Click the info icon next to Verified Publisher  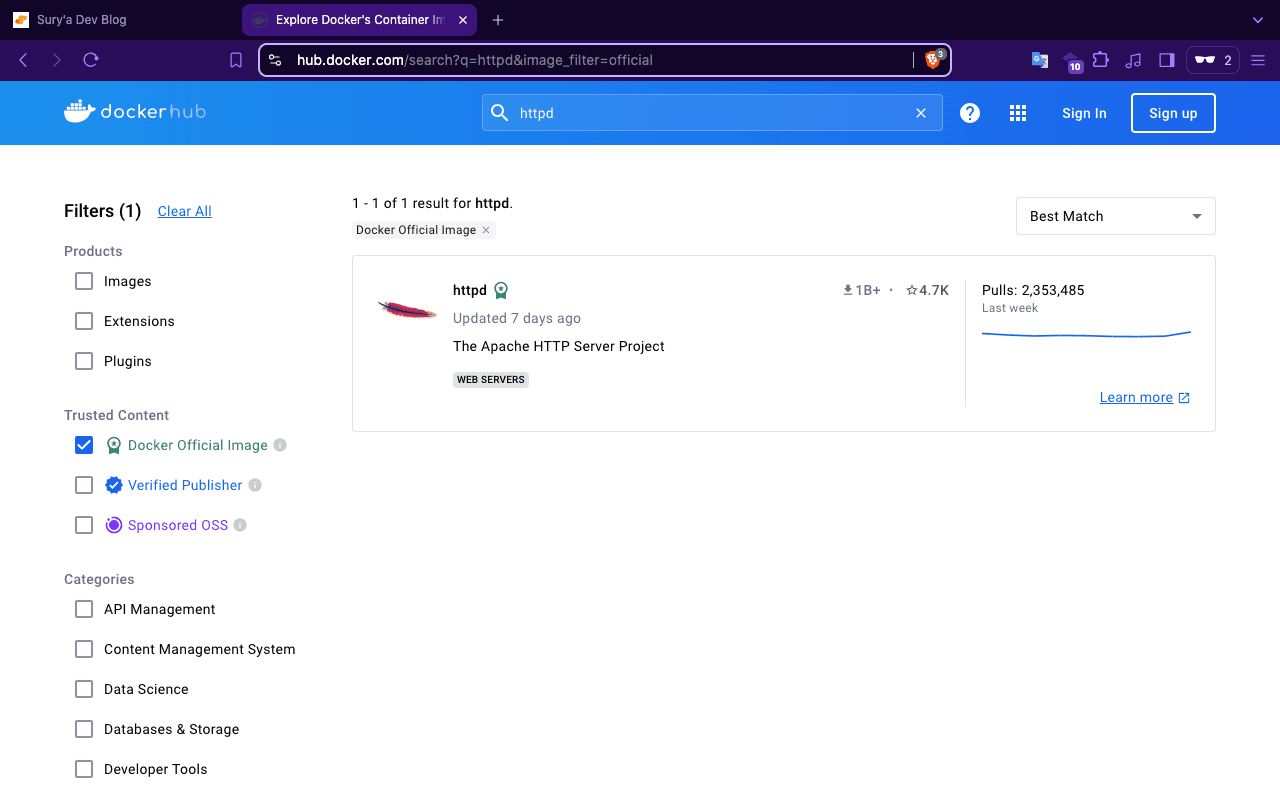pos(255,485)
